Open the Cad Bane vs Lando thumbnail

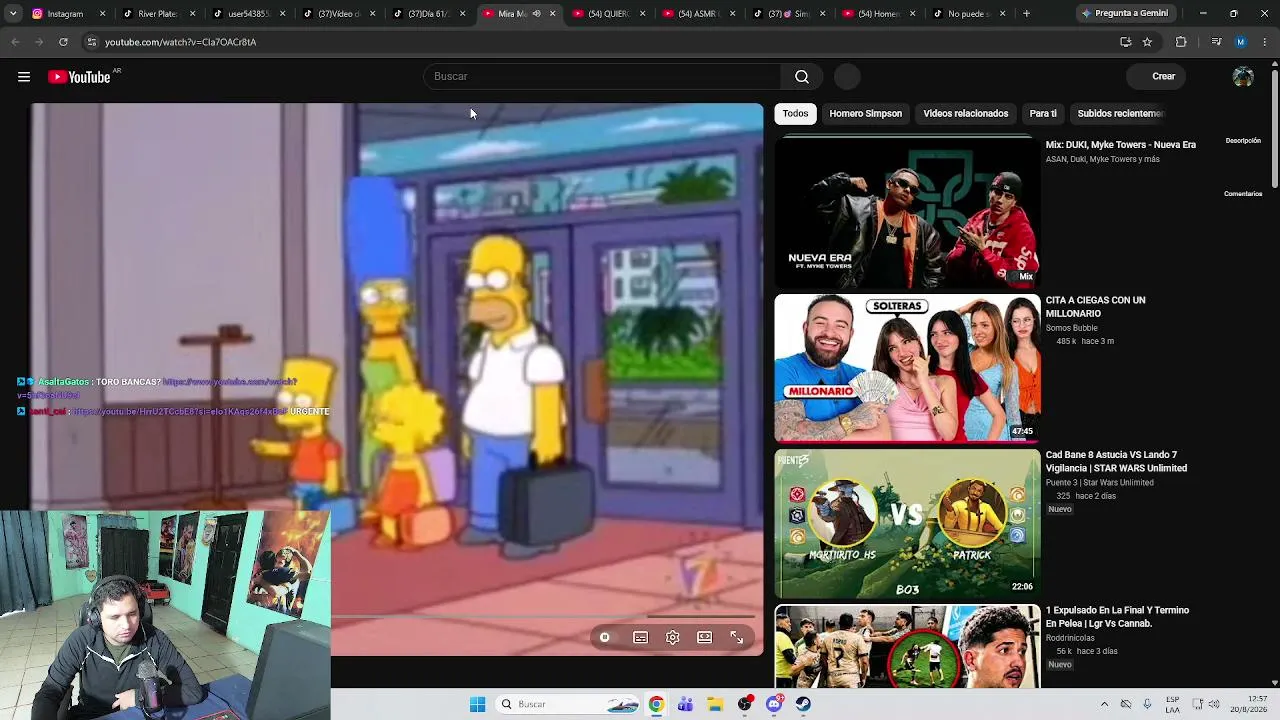point(907,524)
